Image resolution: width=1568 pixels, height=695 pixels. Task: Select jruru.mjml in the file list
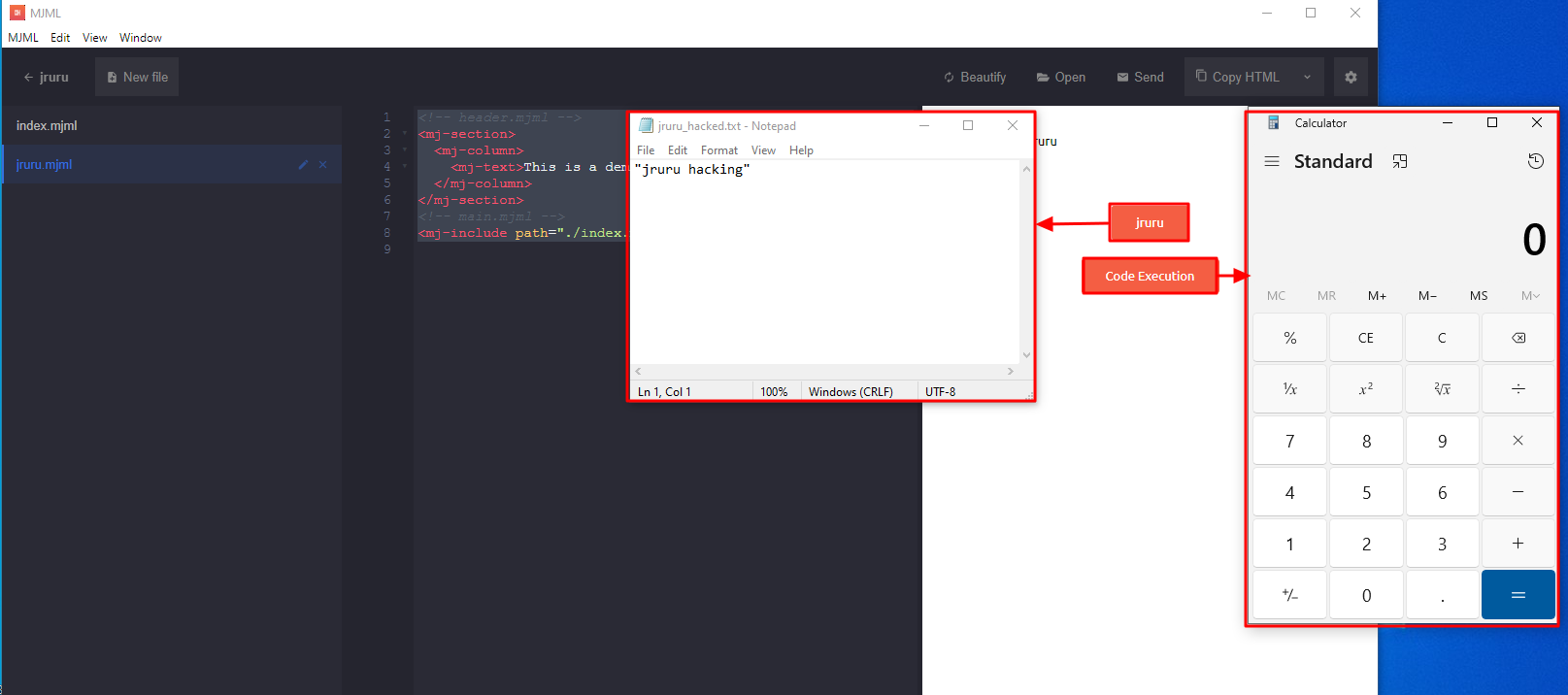pos(172,164)
